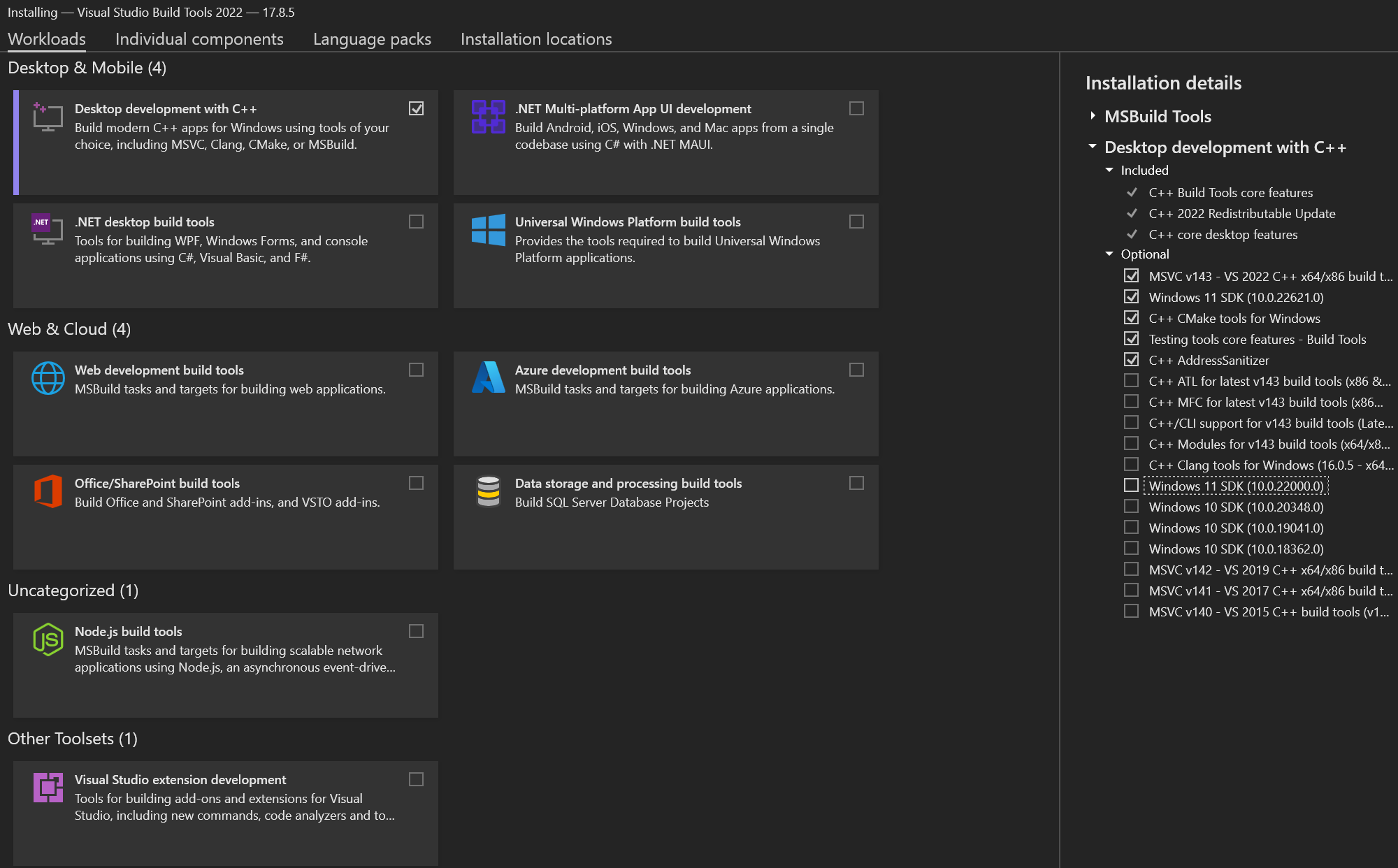Click the Universal Windows Platform logo icon
The width and height of the screenshot is (1398, 868).
(488, 230)
